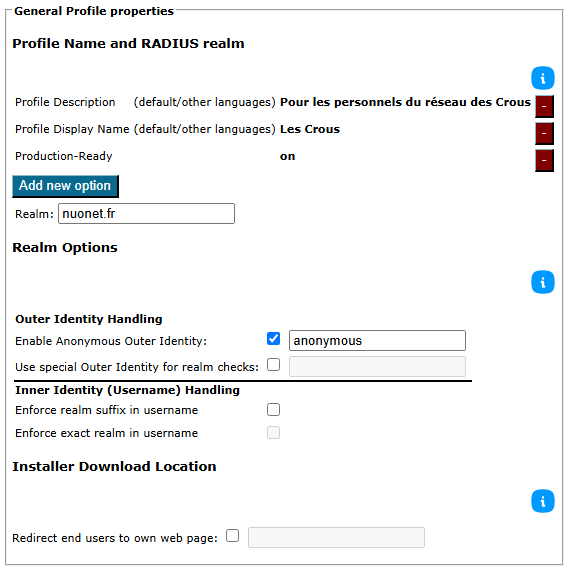Toggle Enforce exact realm in username checkbox
The image size is (567, 568).
(x=273, y=433)
